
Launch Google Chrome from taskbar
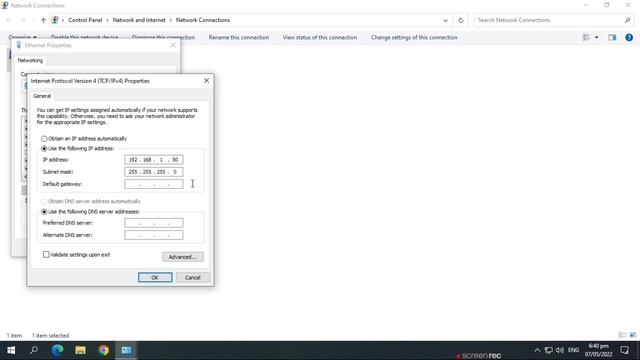tap(103, 350)
